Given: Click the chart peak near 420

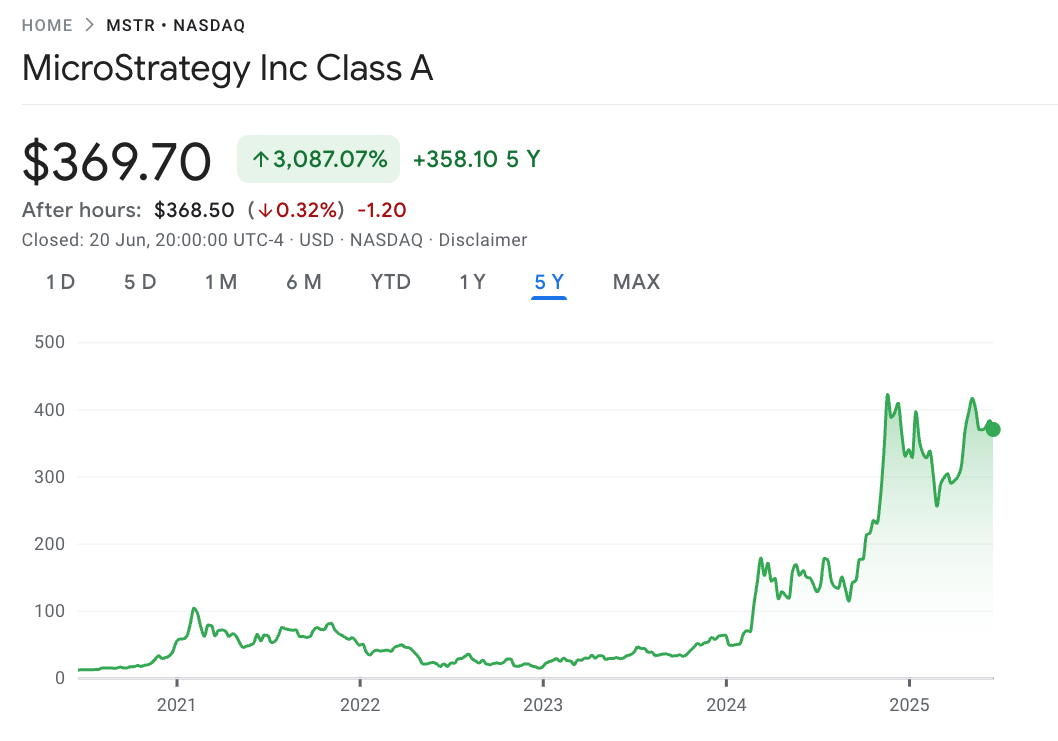Looking at the screenshot, I should 888,396.
